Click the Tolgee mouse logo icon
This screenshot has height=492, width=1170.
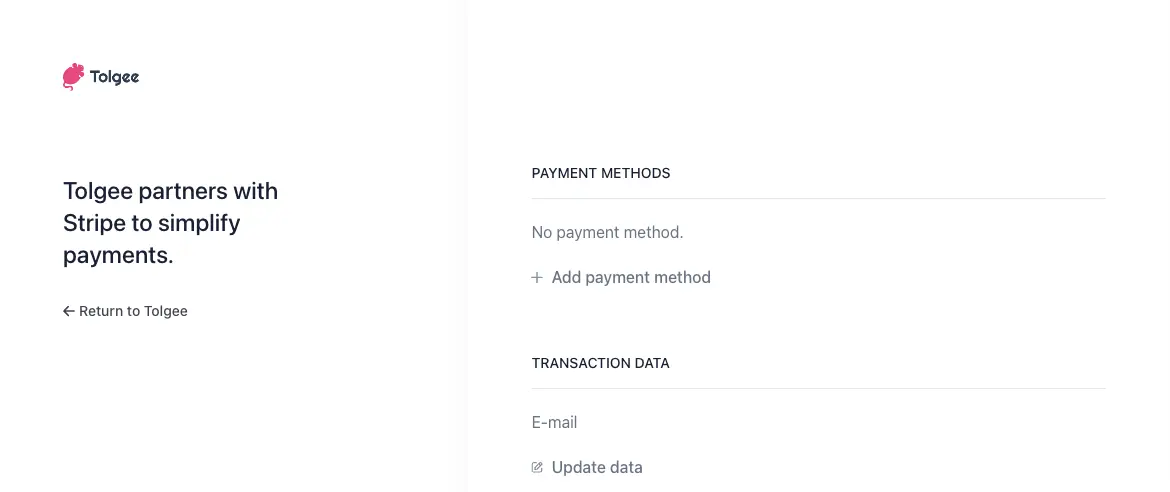point(73,77)
